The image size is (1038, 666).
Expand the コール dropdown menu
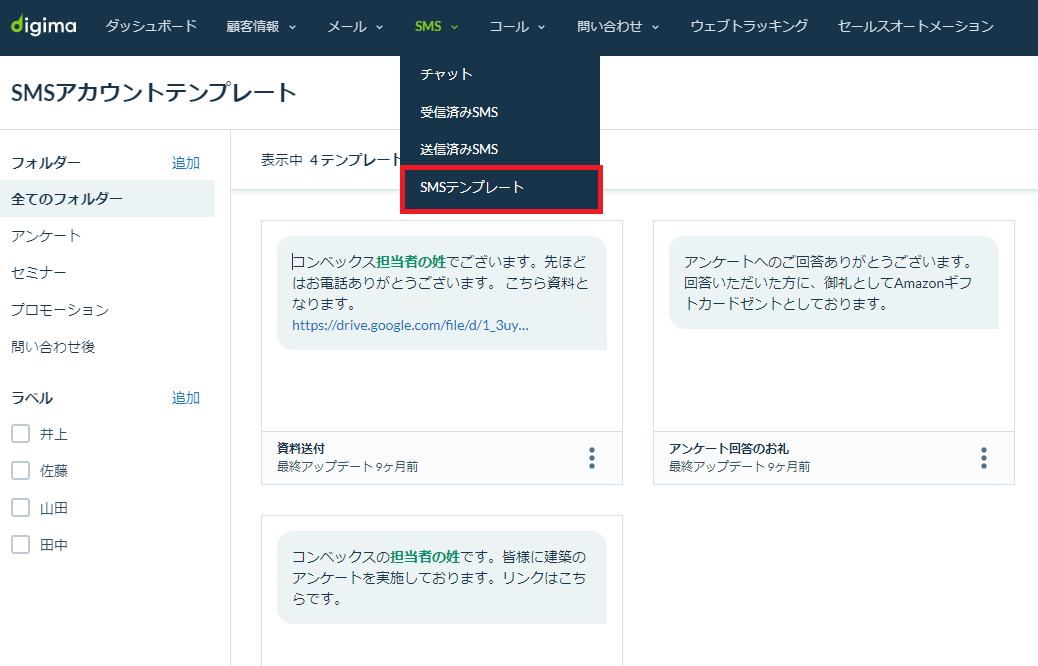(x=517, y=26)
